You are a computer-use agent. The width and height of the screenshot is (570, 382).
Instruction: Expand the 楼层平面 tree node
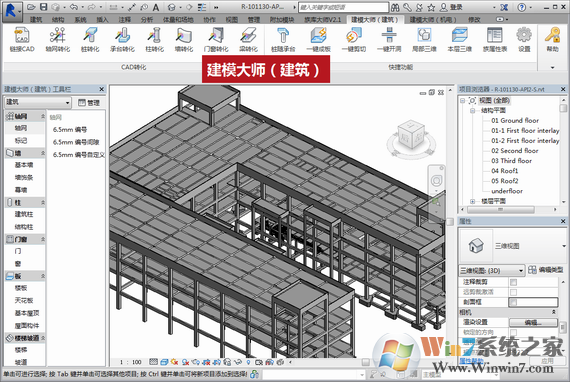[472, 201]
